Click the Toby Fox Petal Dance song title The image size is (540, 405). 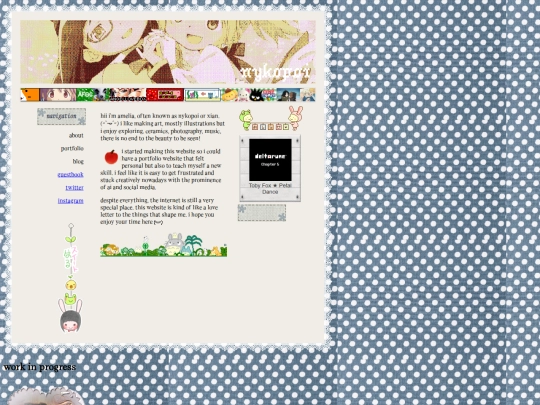pyautogui.click(x=270, y=189)
